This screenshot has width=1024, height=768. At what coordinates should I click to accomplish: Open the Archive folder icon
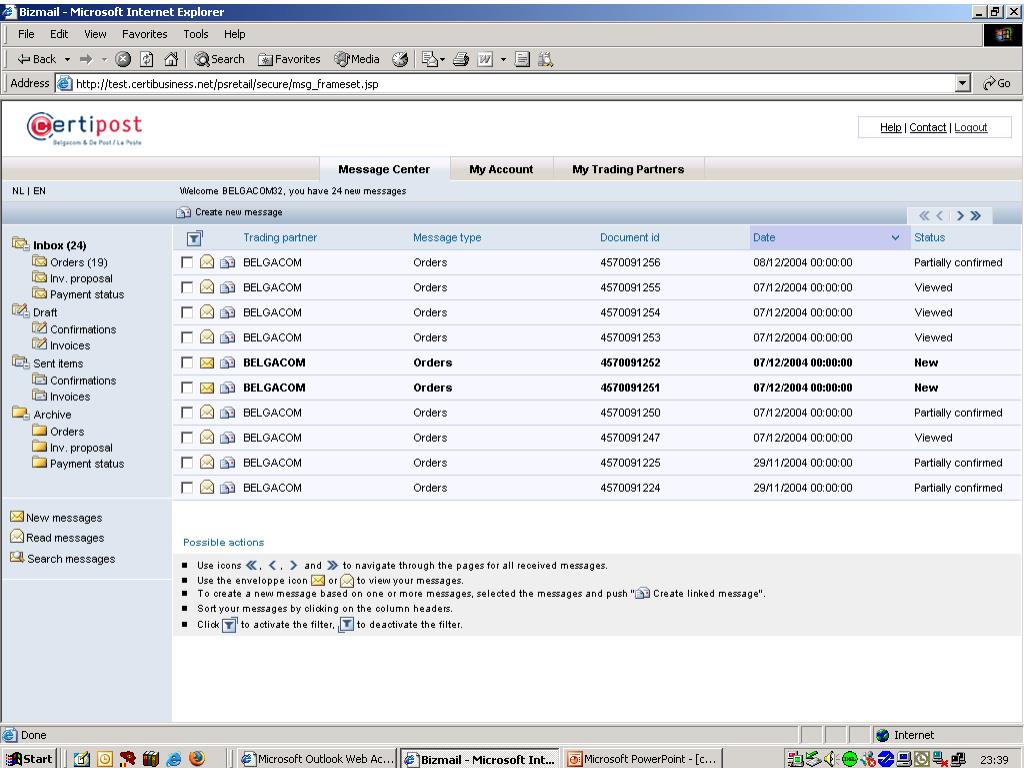click(20, 413)
